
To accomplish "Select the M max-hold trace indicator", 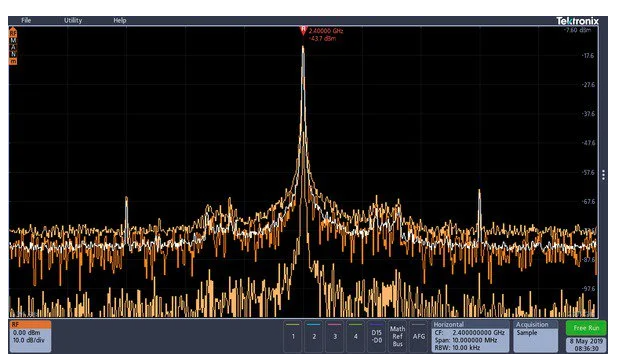I will click(13, 41).
